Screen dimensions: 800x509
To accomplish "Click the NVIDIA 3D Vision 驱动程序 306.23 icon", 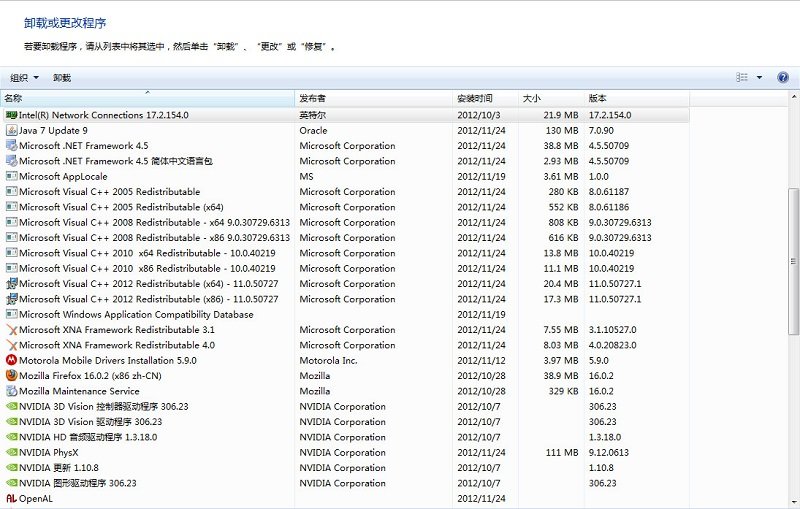I will (11, 422).
